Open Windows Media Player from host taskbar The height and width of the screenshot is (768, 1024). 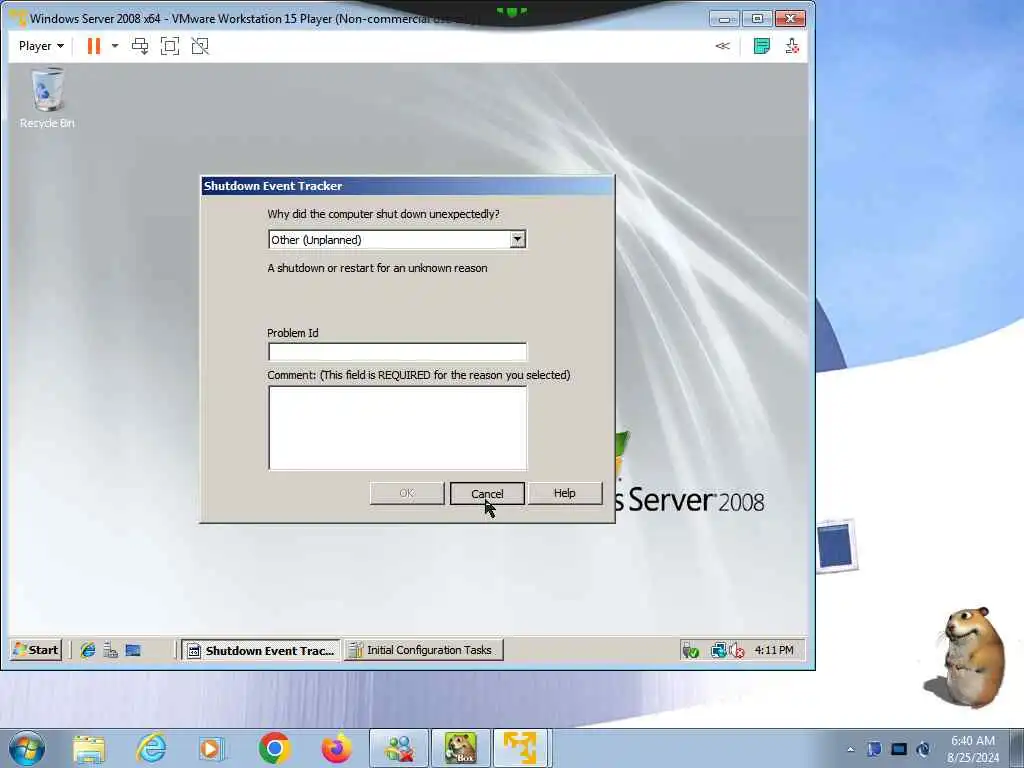point(212,748)
